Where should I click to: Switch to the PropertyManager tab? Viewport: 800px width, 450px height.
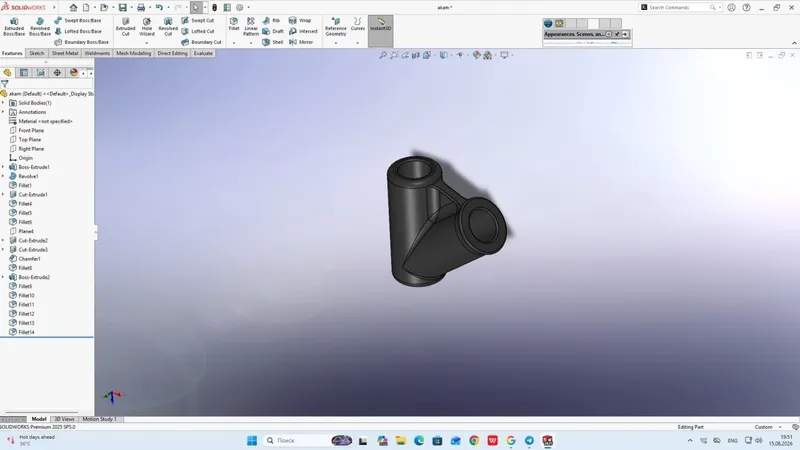coord(23,72)
